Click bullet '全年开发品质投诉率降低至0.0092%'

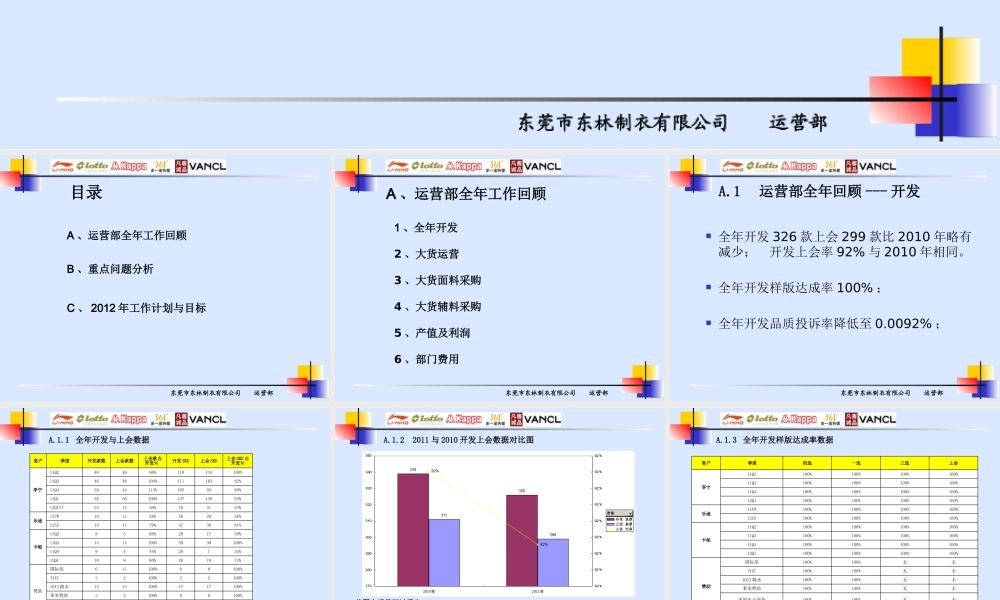point(829,324)
